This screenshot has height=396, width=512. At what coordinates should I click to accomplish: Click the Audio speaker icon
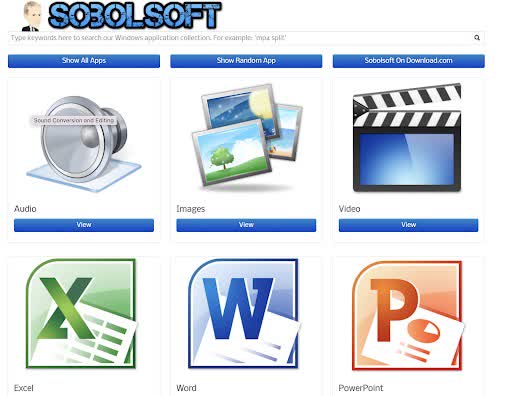(84, 143)
